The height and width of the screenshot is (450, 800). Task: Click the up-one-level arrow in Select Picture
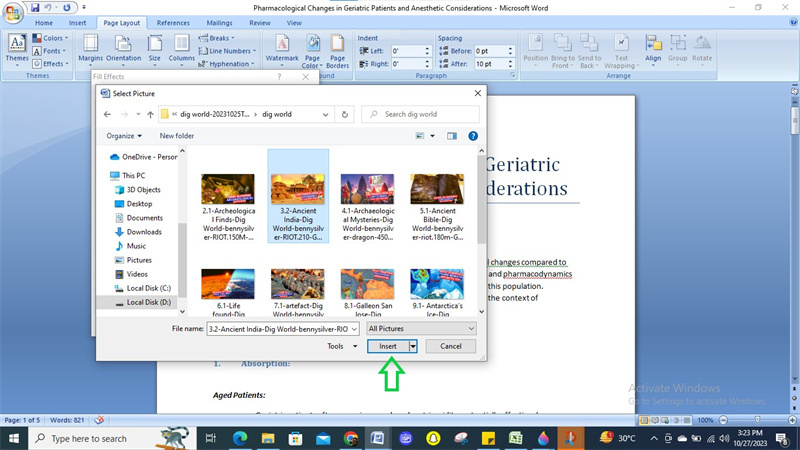click(x=148, y=114)
